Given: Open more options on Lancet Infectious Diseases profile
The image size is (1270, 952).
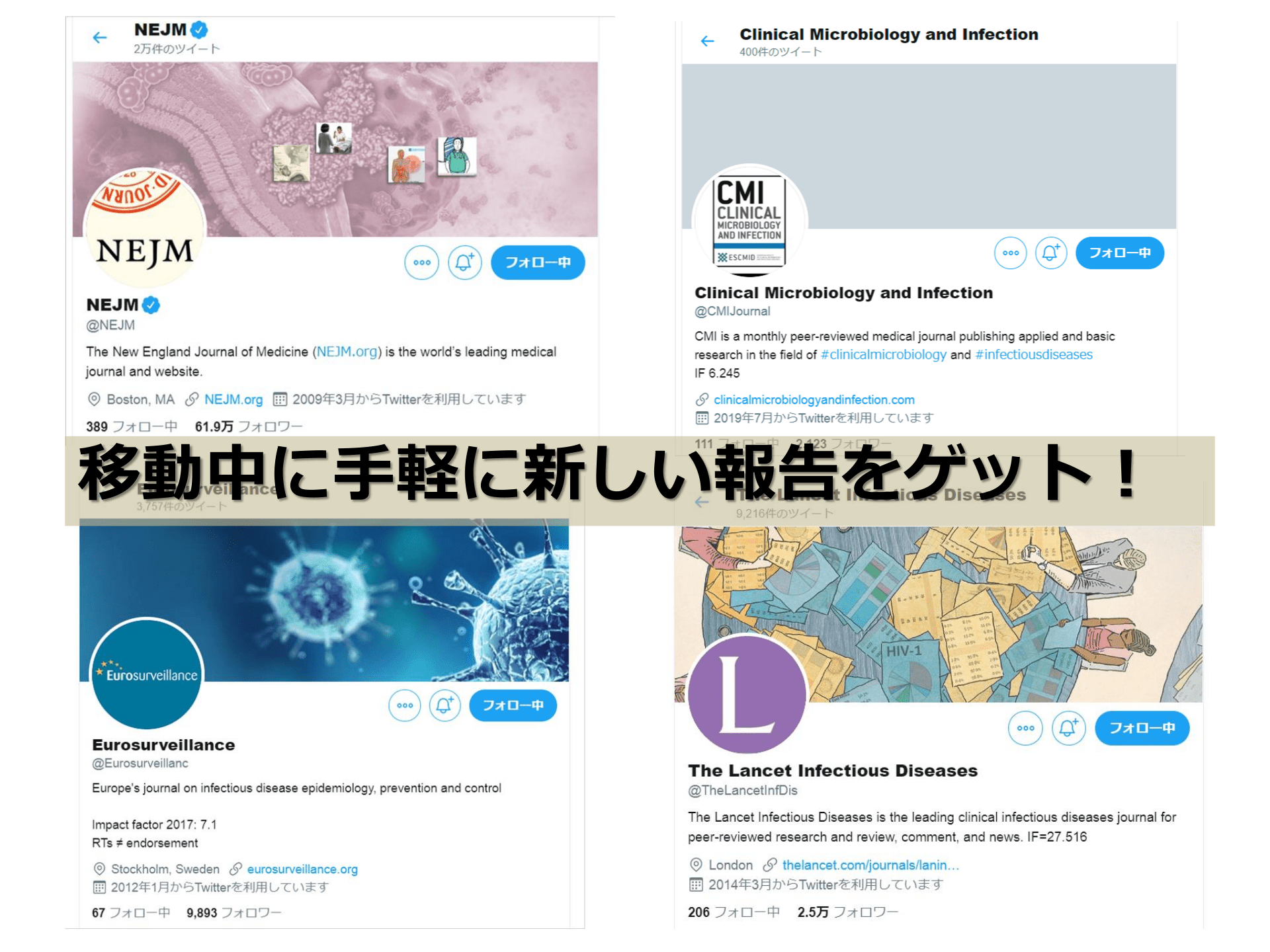Looking at the screenshot, I should tap(1026, 728).
